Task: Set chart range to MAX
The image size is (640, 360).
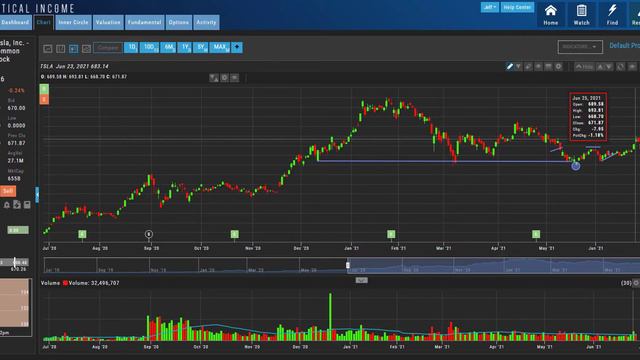Action: (x=220, y=47)
